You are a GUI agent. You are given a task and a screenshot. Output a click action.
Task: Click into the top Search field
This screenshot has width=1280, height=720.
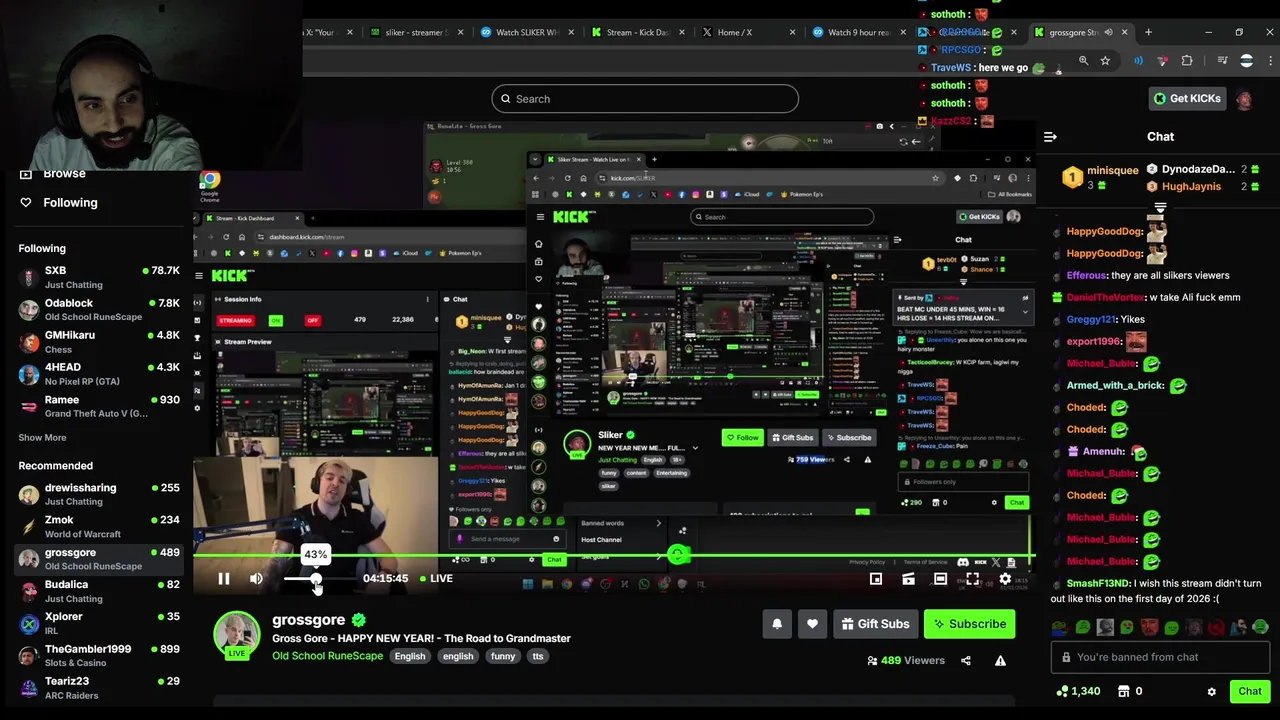point(645,99)
